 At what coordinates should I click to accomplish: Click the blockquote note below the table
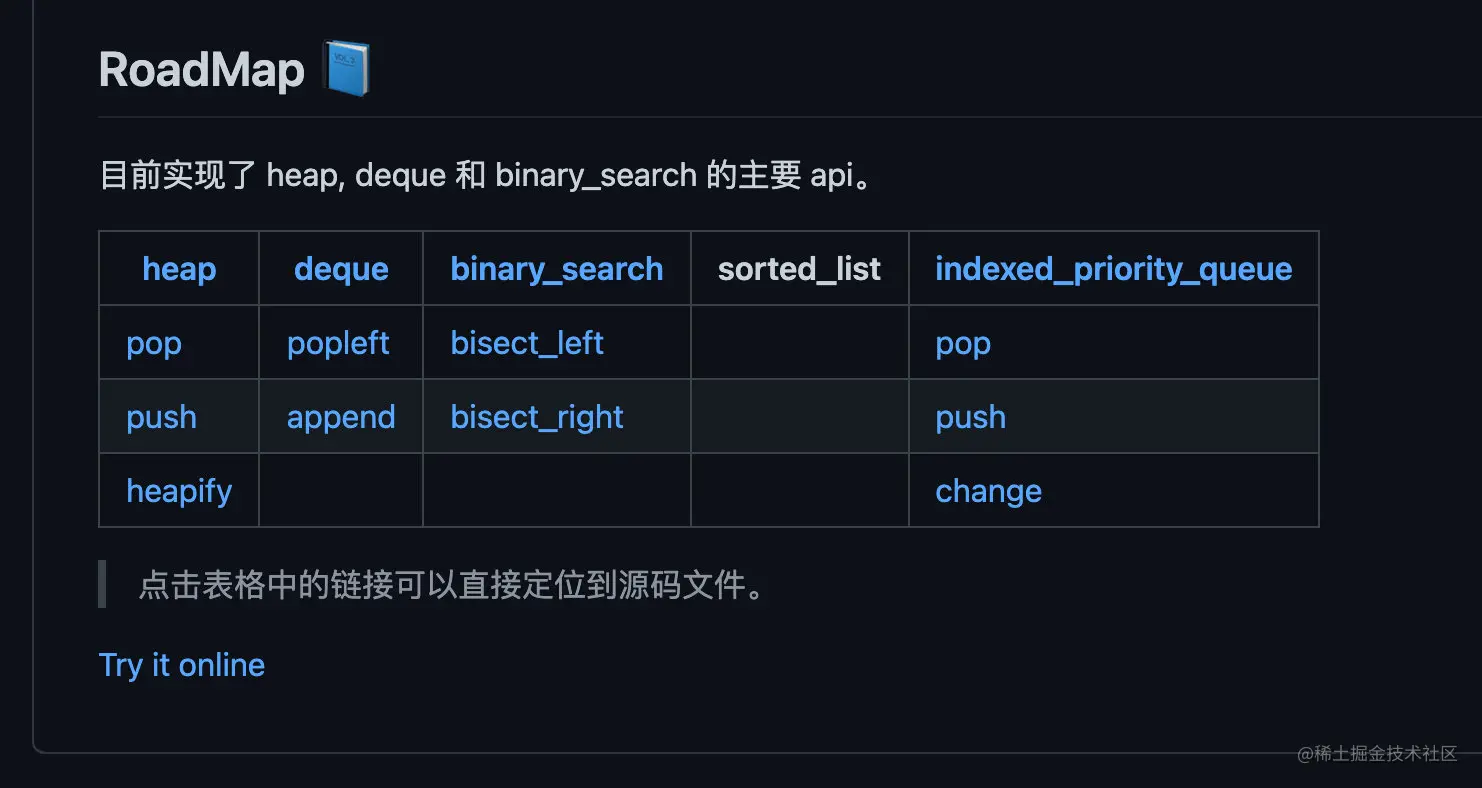click(452, 585)
